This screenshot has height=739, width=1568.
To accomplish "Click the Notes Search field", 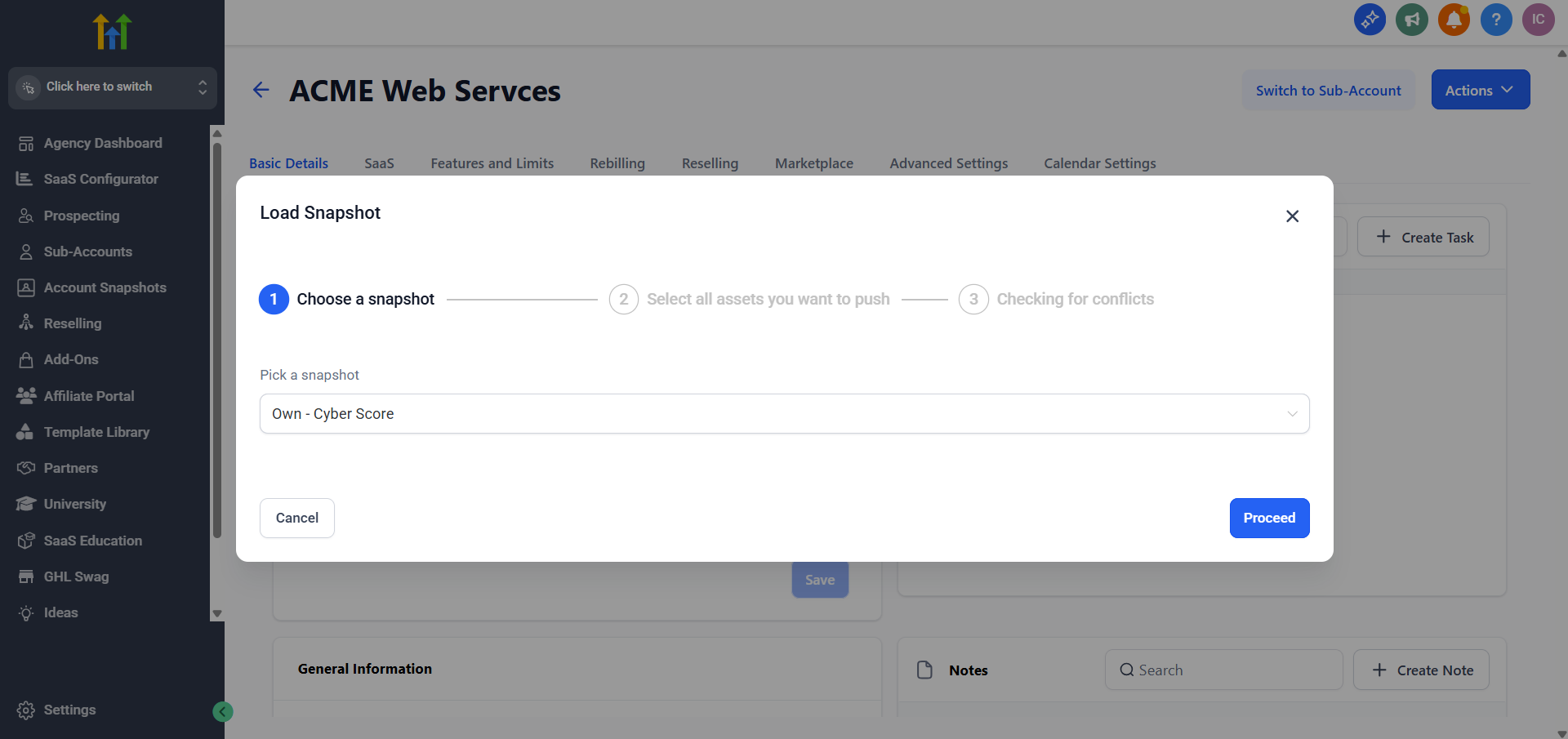I will (x=1224, y=670).
